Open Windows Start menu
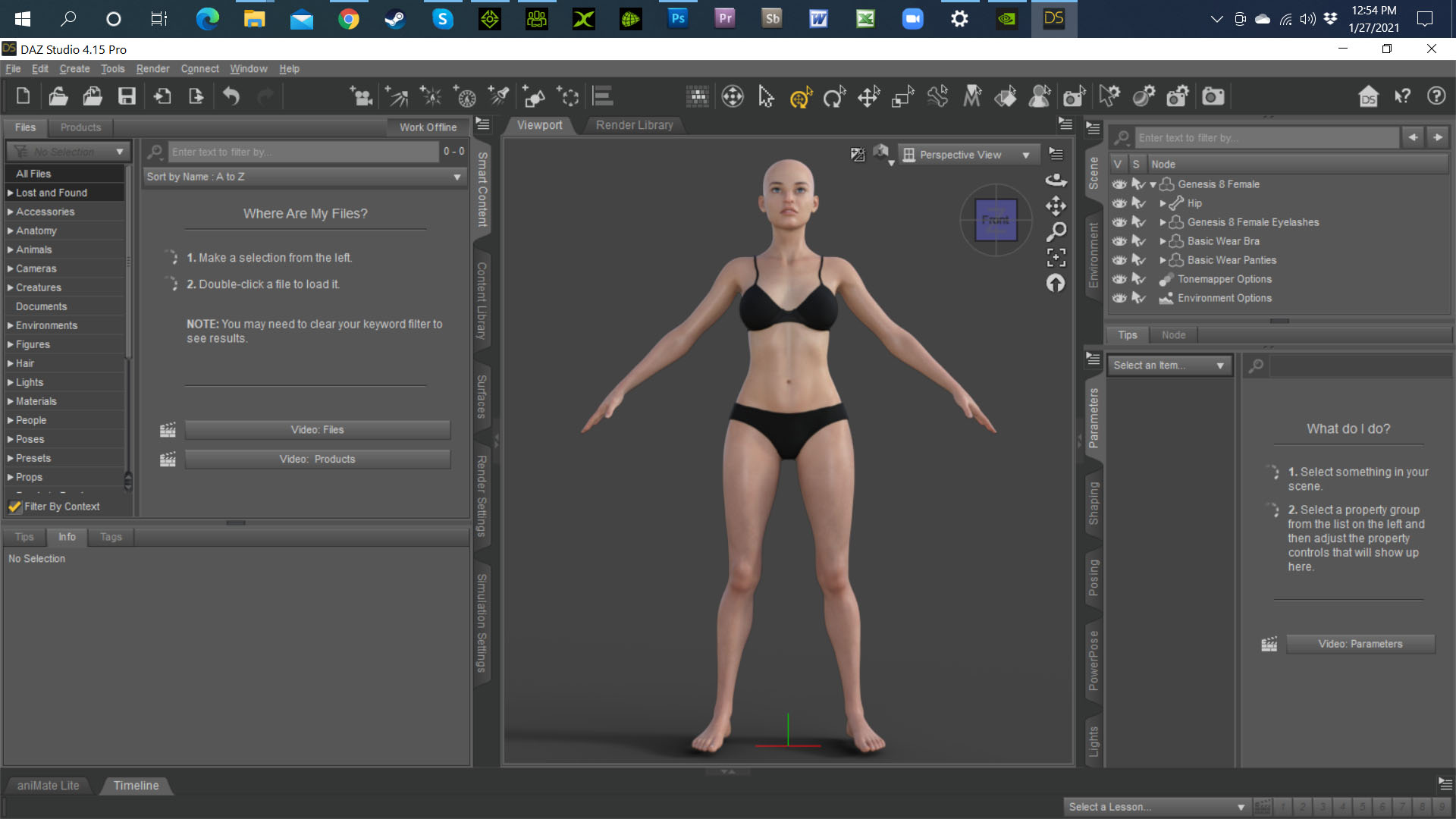Image resolution: width=1456 pixels, height=819 pixels. tap(22, 18)
